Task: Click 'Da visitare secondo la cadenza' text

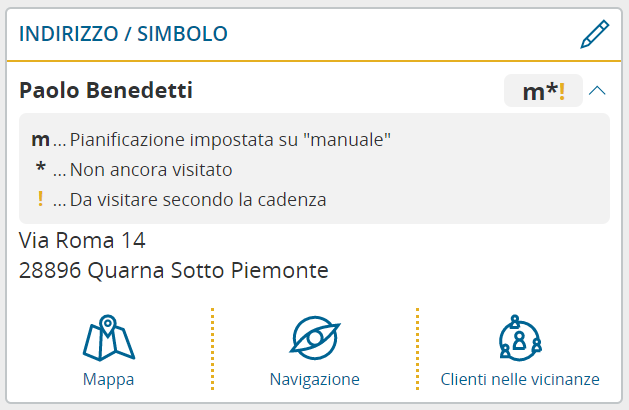Action: coord(198,200)
